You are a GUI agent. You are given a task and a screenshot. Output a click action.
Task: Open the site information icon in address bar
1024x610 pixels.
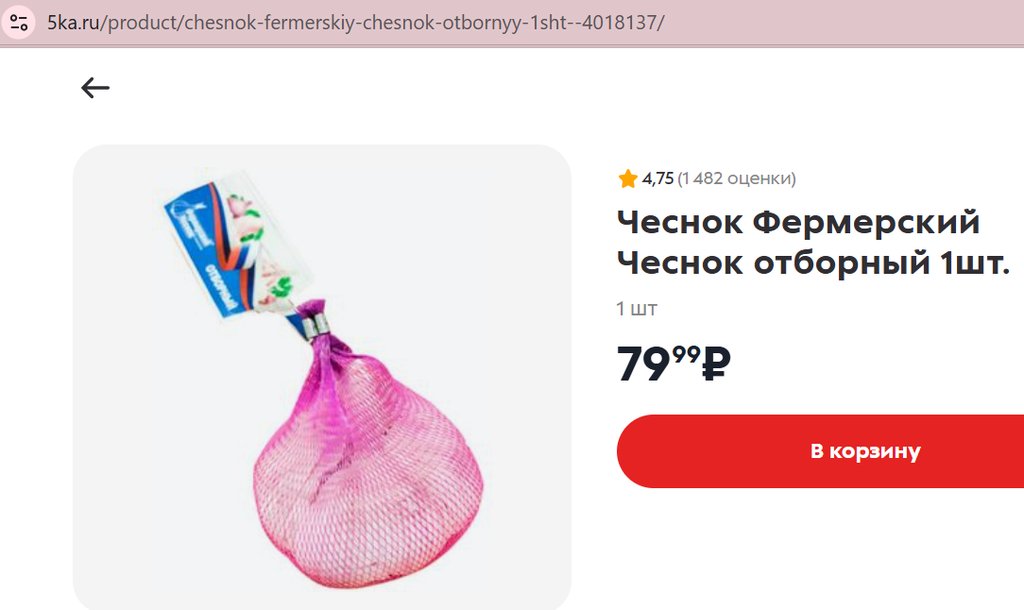coord(19,23)
